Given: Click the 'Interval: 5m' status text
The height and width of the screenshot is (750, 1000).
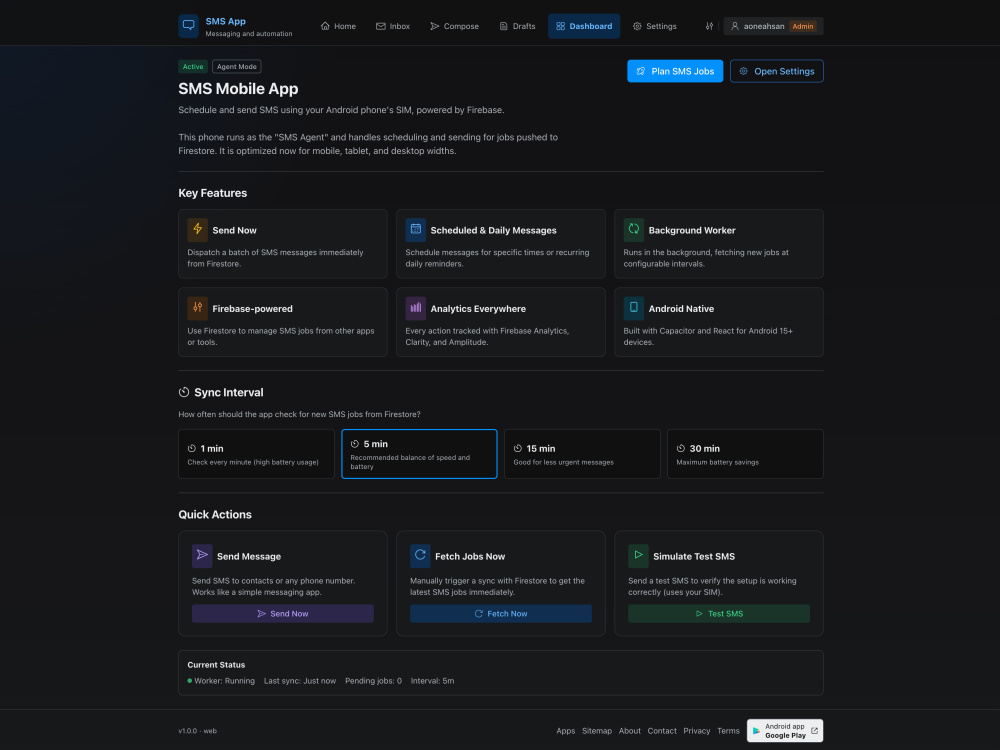Looking at the screenshot, I should pos(432,680).
